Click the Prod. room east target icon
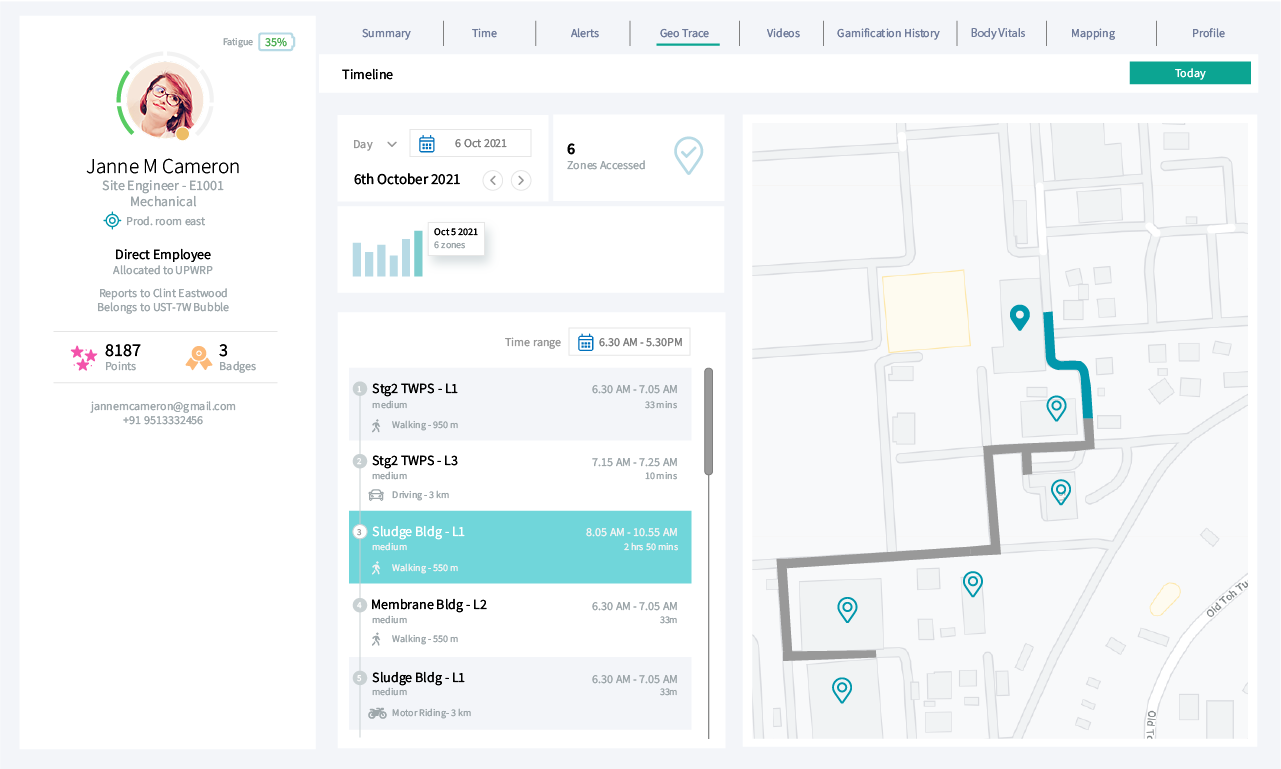 [x=112, y=221]
